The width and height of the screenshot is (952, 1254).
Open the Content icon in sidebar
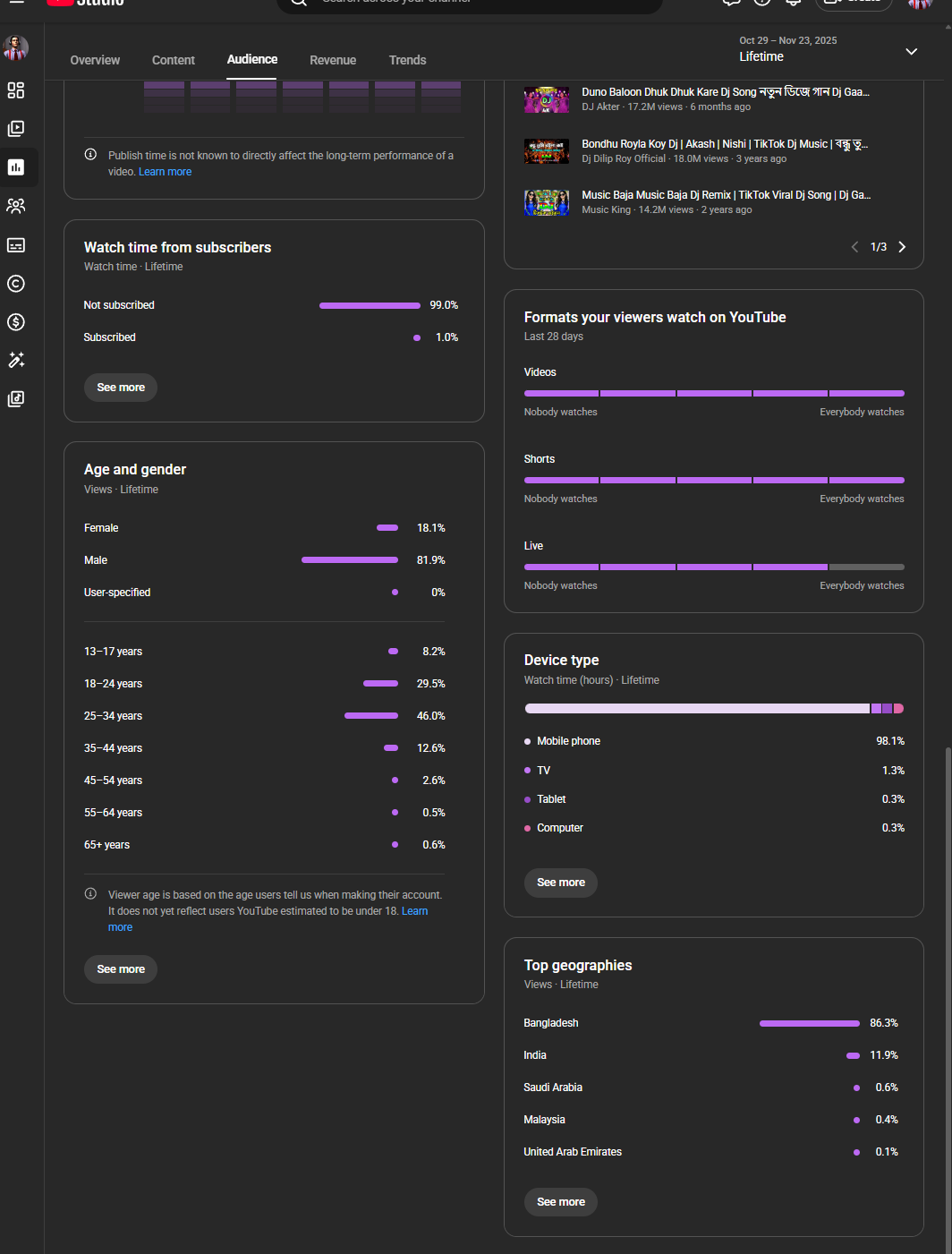coord(16,129)
